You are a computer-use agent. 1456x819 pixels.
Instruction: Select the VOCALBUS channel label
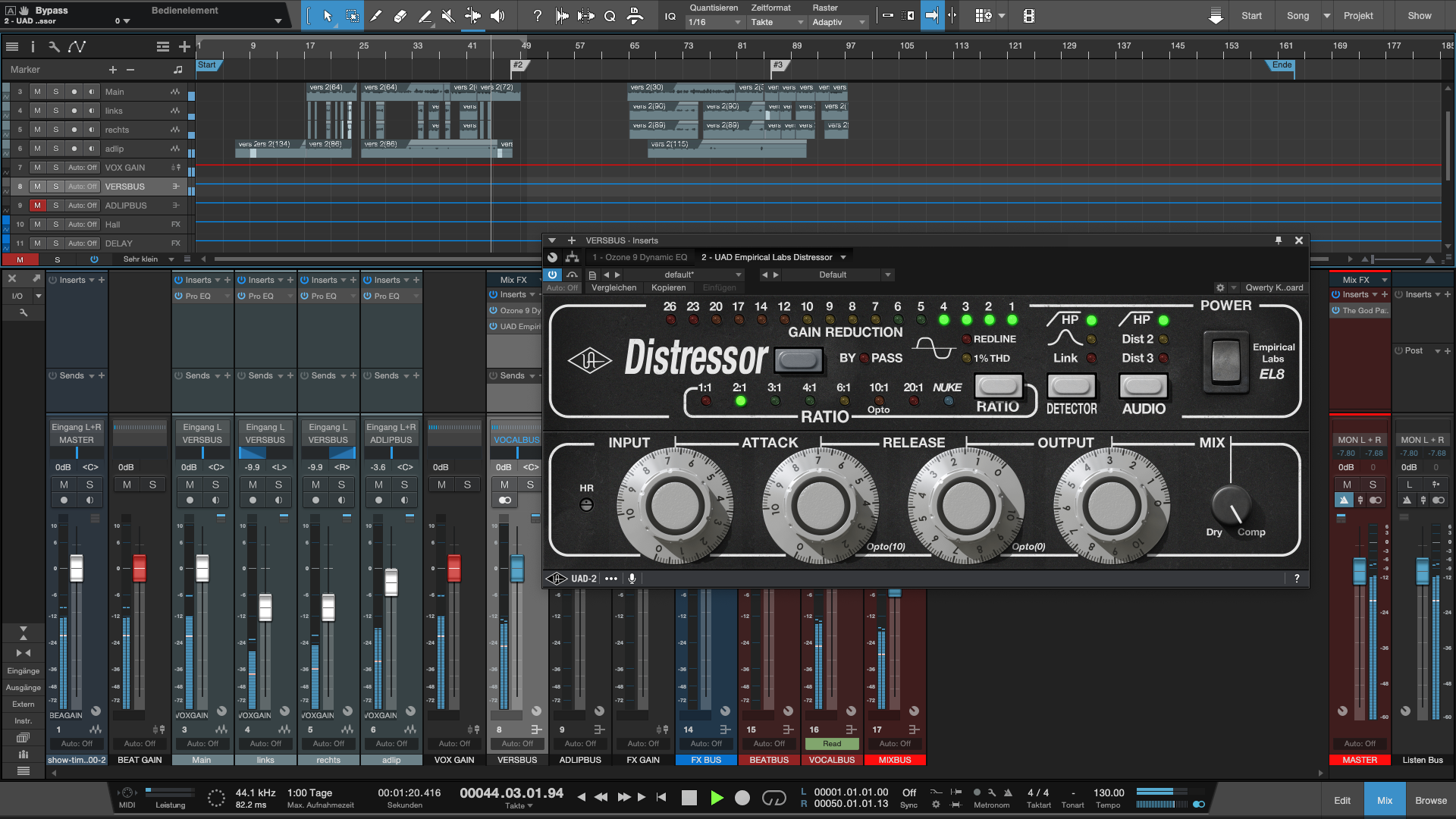pos(832,760)
